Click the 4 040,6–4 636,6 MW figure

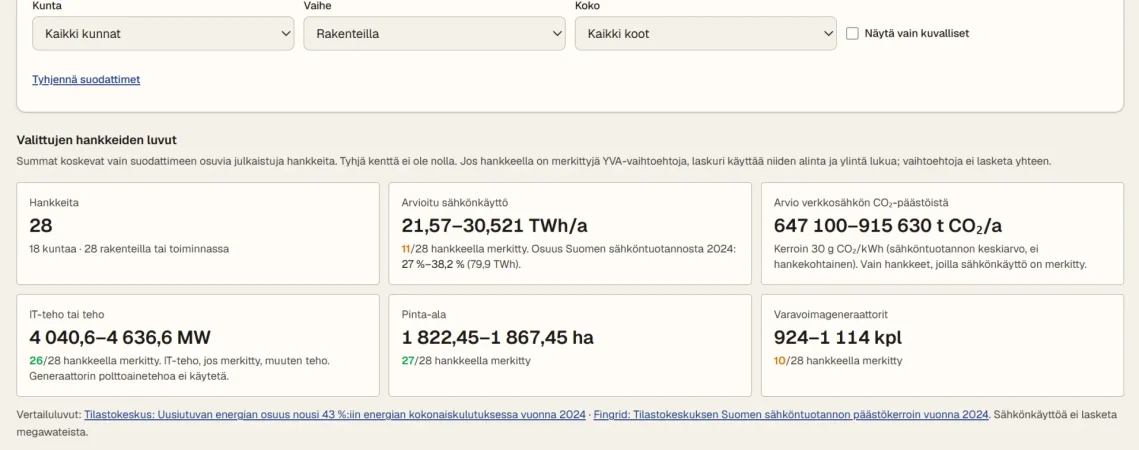[x=121, y=337]
